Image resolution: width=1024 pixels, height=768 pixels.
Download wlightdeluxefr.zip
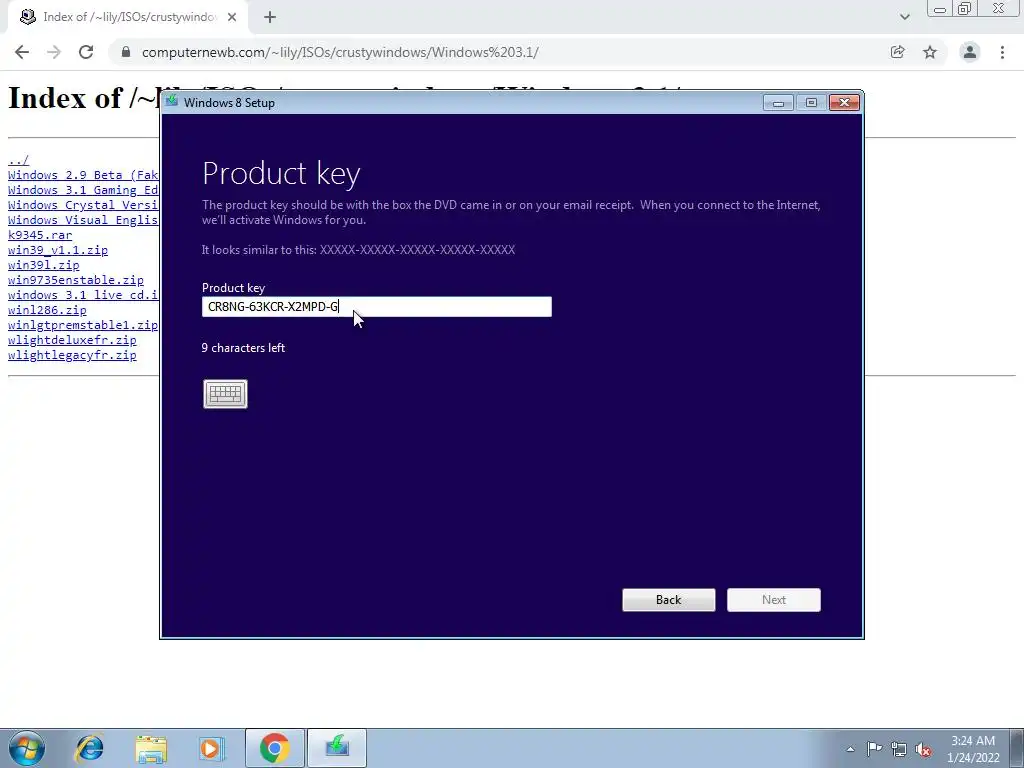72,340
